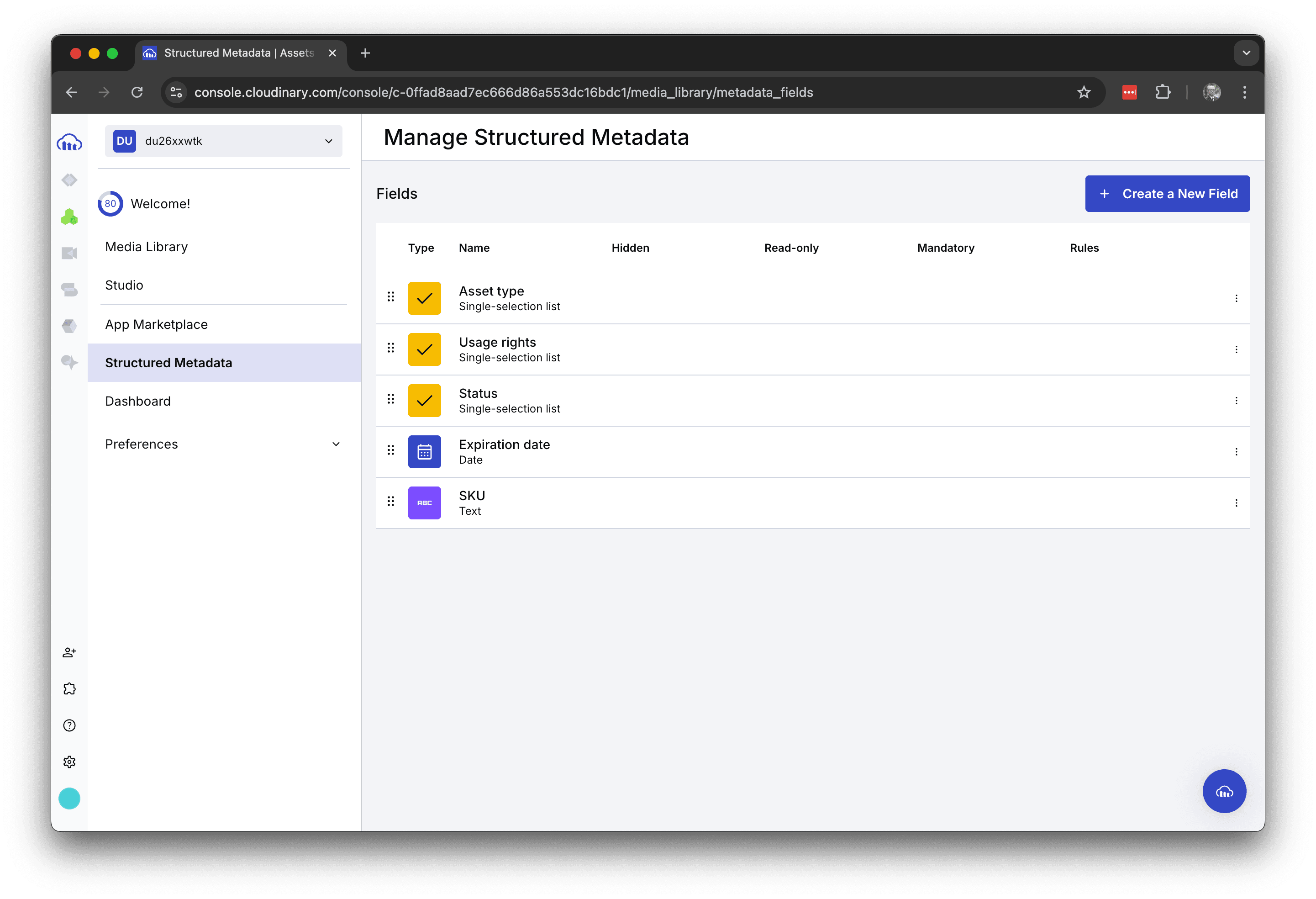Screen dimensions: 1316x899
Task: Click the puzzle-piece add-ons sidebar icon
Action: pos(69,689)
